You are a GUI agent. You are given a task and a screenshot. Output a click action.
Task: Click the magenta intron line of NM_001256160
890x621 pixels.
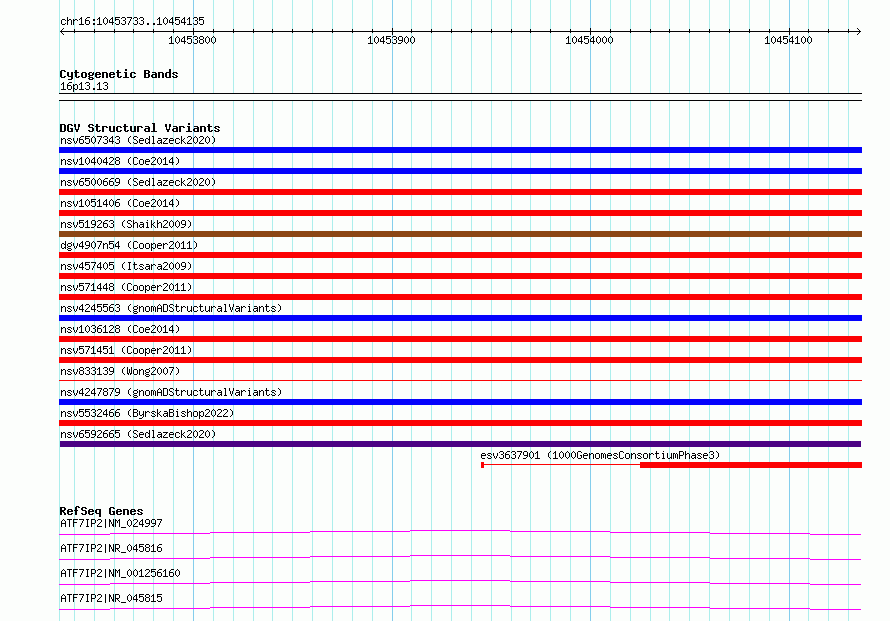pyautogui.click(x=460, y=581)
